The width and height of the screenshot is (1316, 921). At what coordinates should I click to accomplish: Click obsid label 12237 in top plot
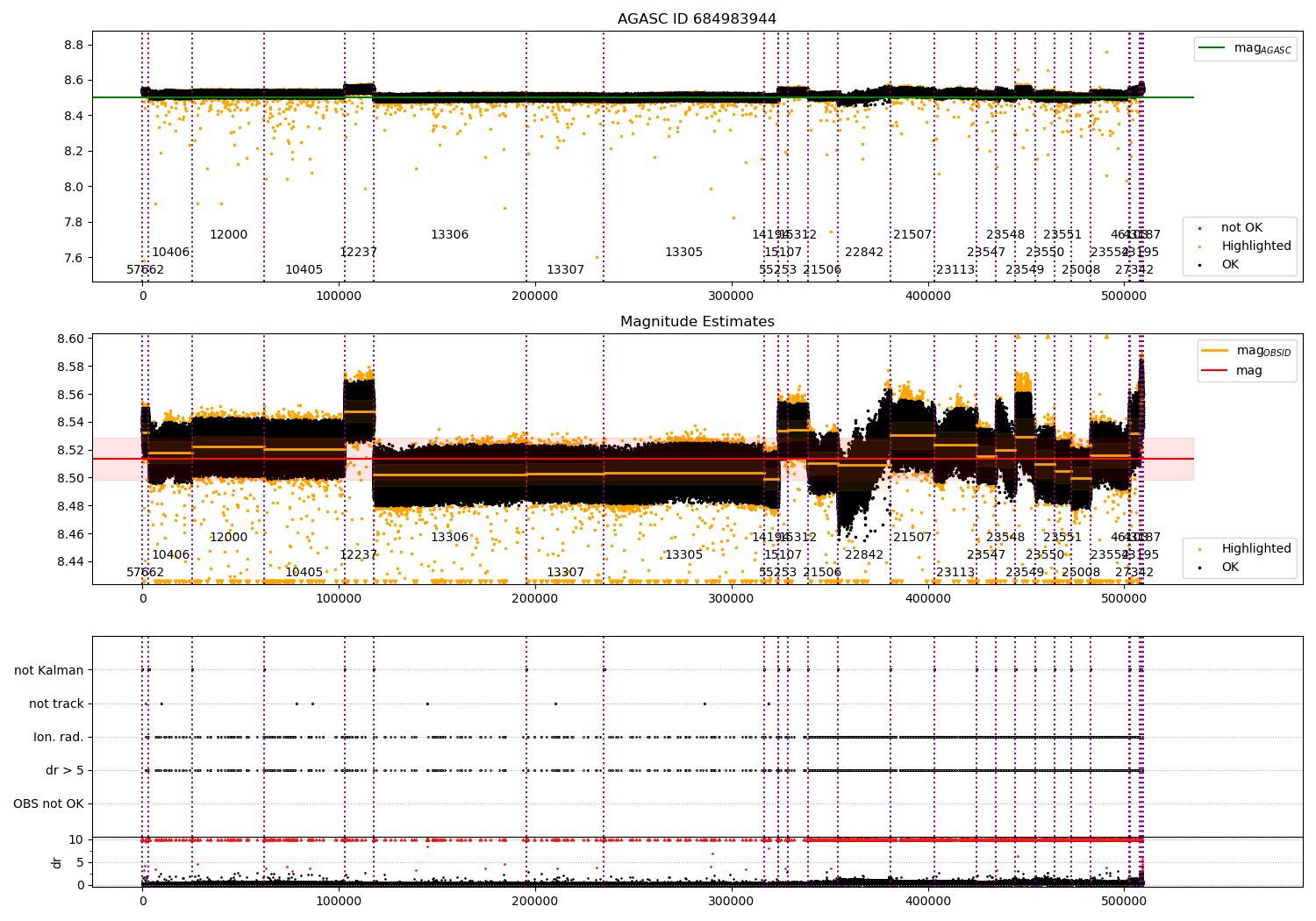(358, 253)
